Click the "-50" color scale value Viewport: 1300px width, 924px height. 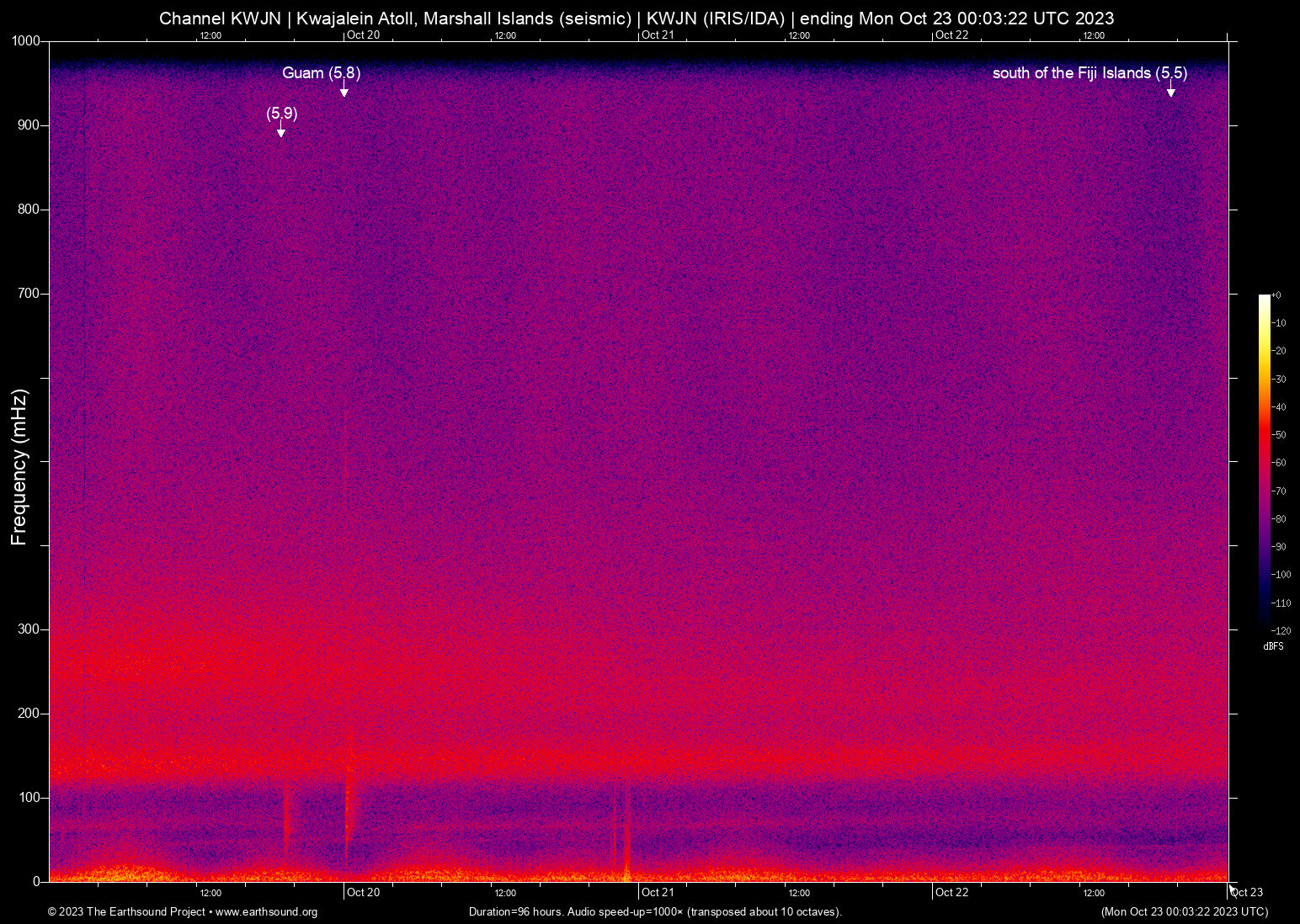(1279, 435)
